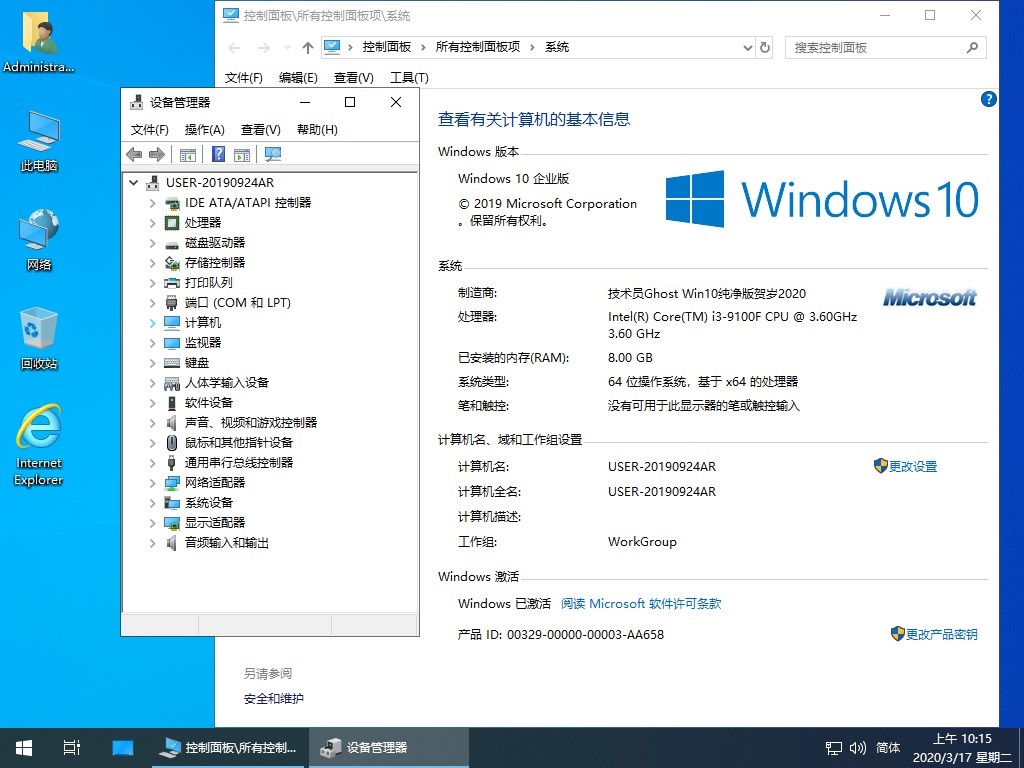The height and width of the screenshot is (768, 1024).
Task: Click the 搜索控制面板 search field
Action: tap(886, 47)
